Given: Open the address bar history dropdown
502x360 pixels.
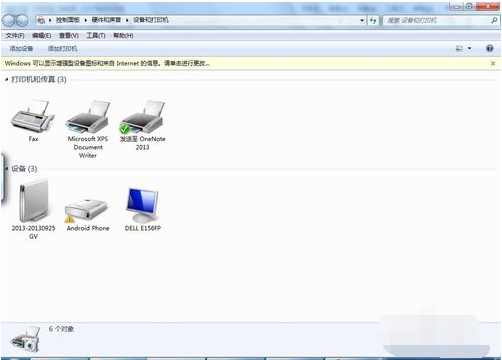Looking at the screenshot, I should (362, 21).
